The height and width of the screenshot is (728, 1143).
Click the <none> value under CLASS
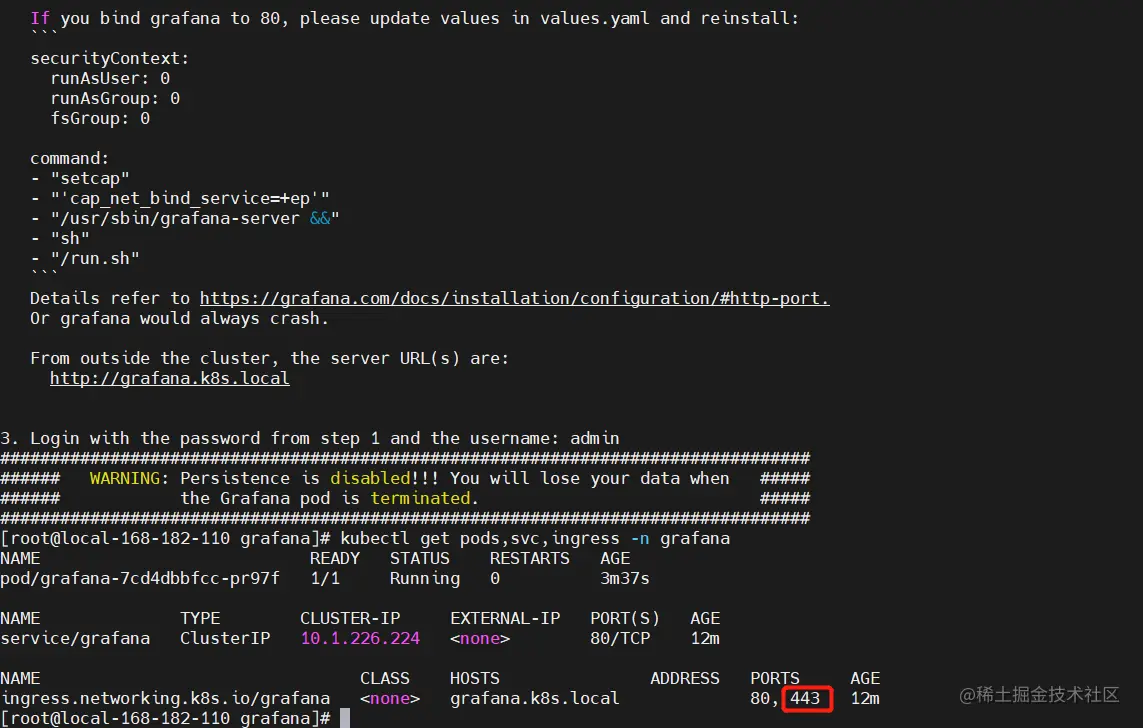pos(390,698)
